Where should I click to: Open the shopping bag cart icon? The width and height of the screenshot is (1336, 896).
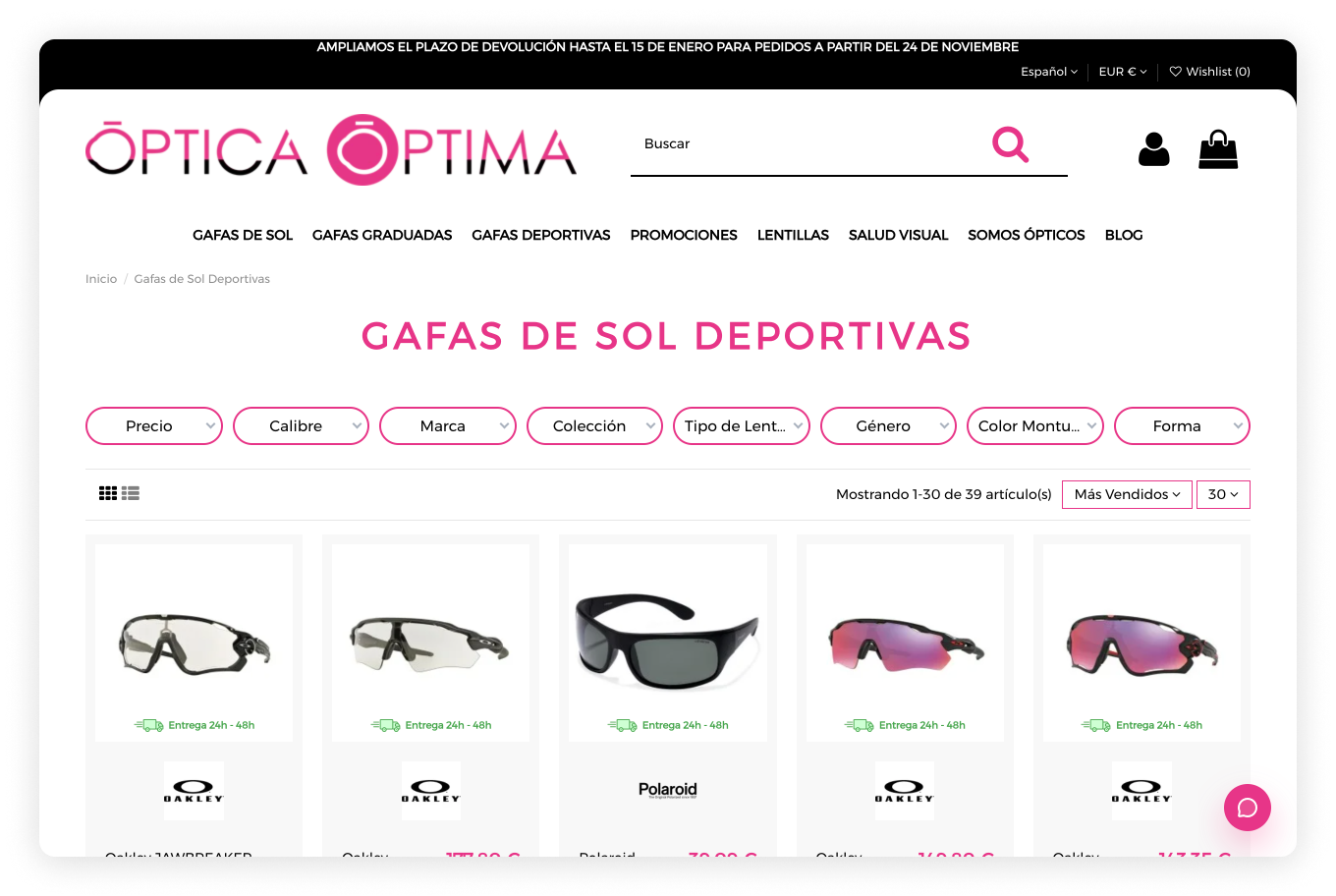point(1218,149)
